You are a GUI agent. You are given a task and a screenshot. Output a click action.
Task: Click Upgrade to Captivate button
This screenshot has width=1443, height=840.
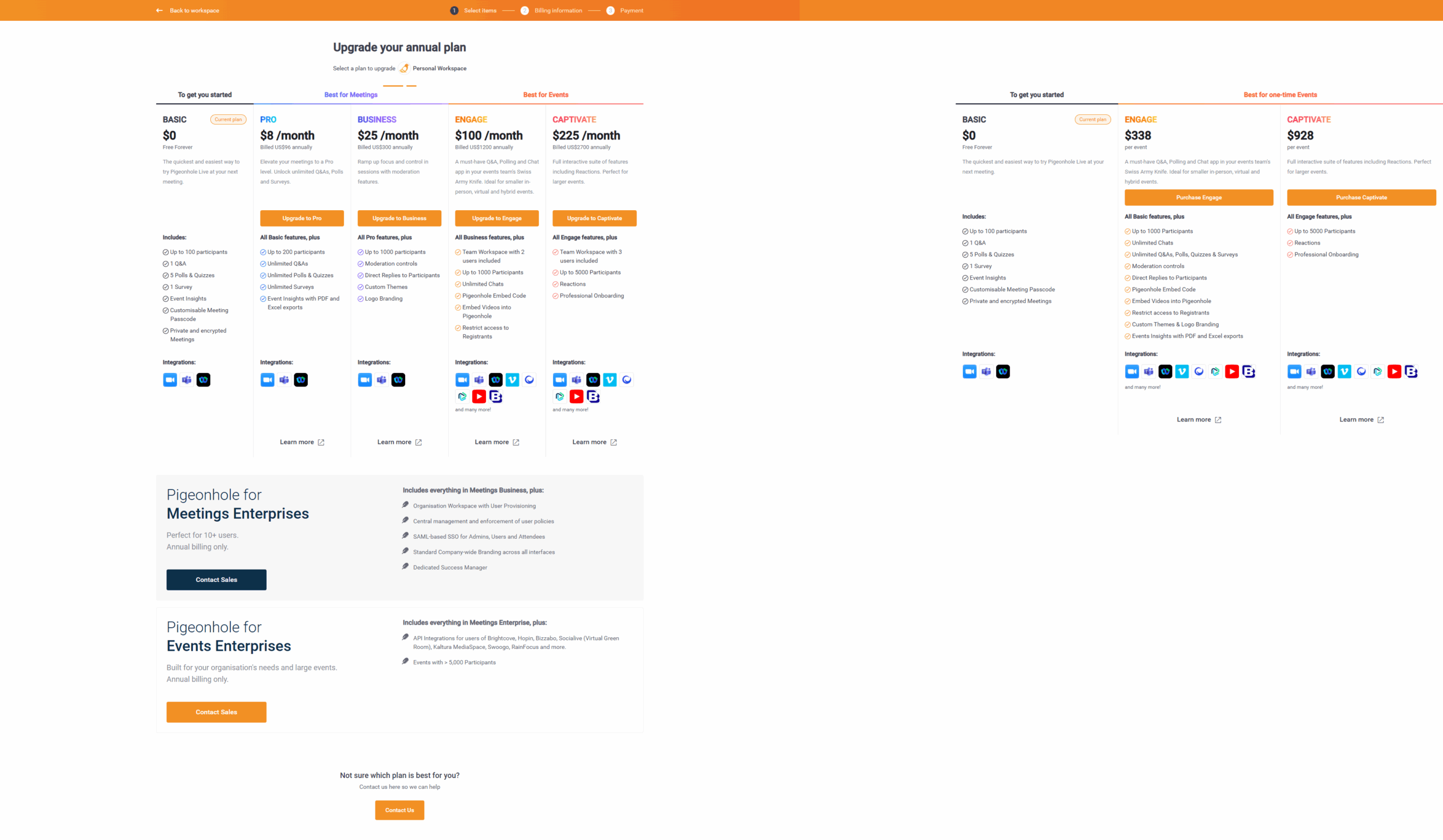[594, 218]
